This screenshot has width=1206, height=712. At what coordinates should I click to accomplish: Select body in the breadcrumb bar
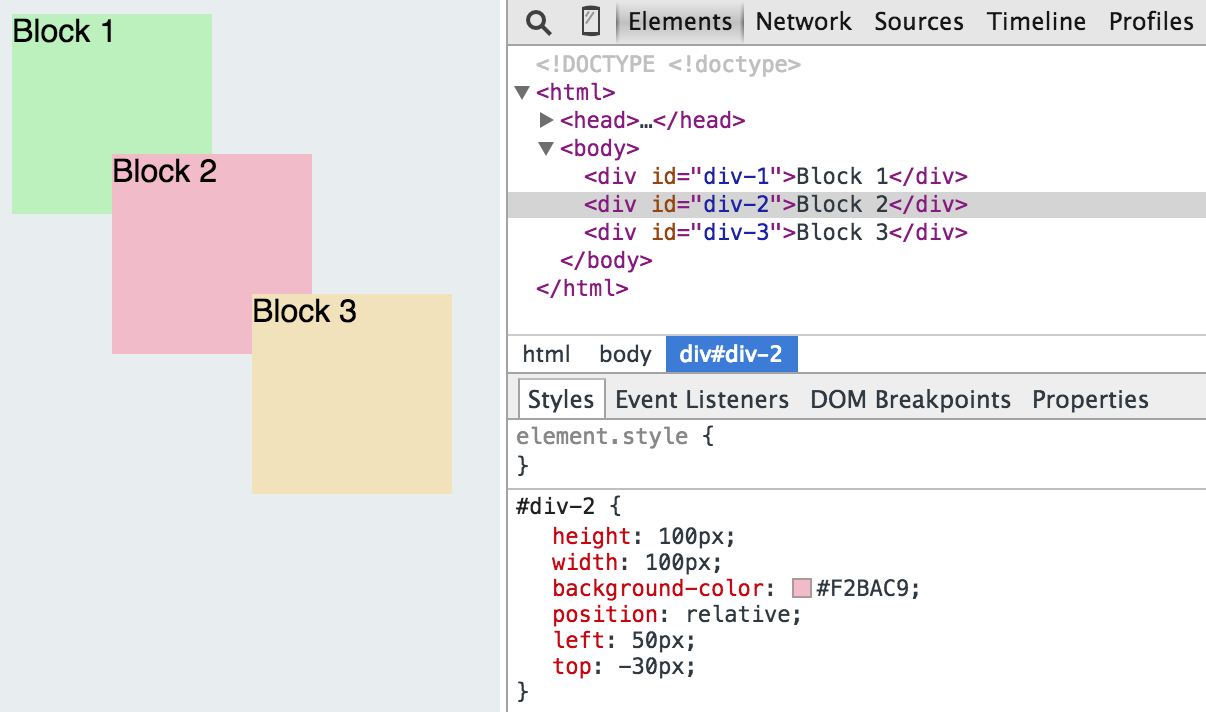coord(625,354)
